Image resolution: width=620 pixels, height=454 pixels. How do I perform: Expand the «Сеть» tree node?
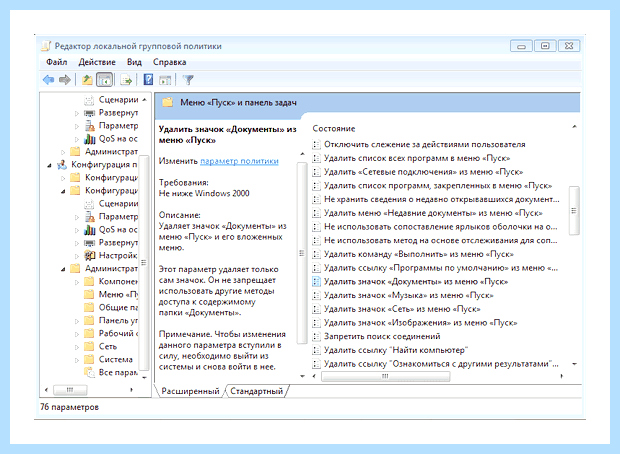77,347
